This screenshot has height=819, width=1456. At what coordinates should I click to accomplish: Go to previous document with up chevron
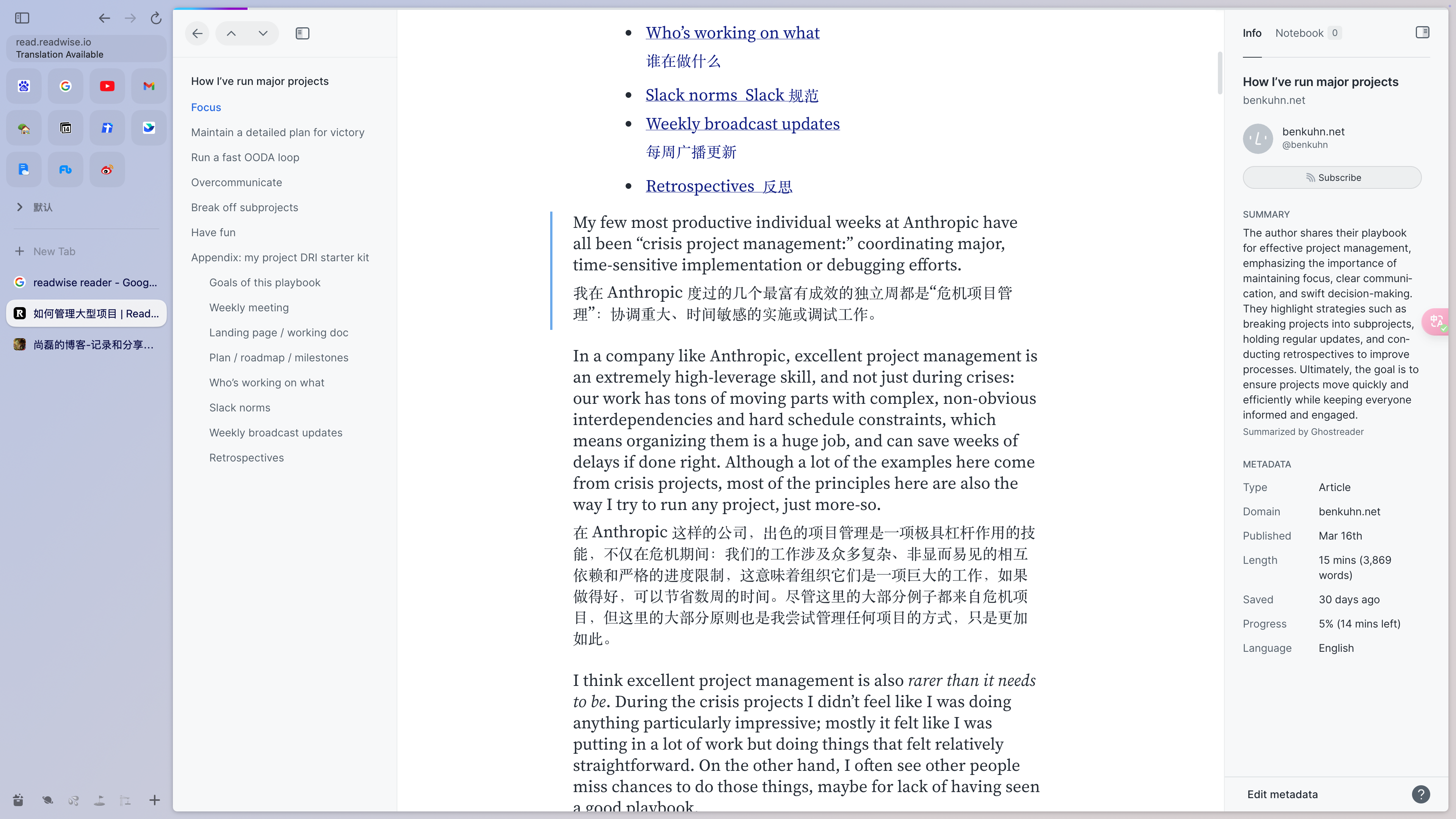click(x=231, y=33)
